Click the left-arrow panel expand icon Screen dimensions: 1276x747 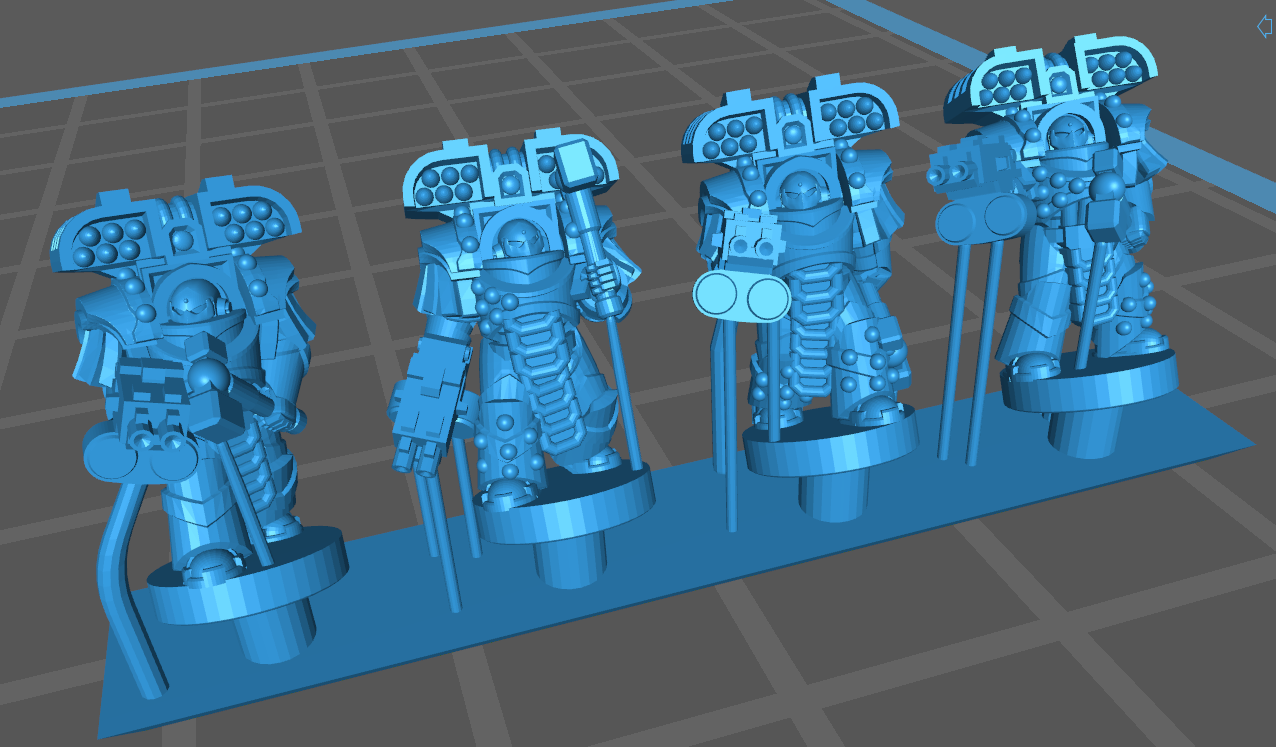coord(1264,26)
